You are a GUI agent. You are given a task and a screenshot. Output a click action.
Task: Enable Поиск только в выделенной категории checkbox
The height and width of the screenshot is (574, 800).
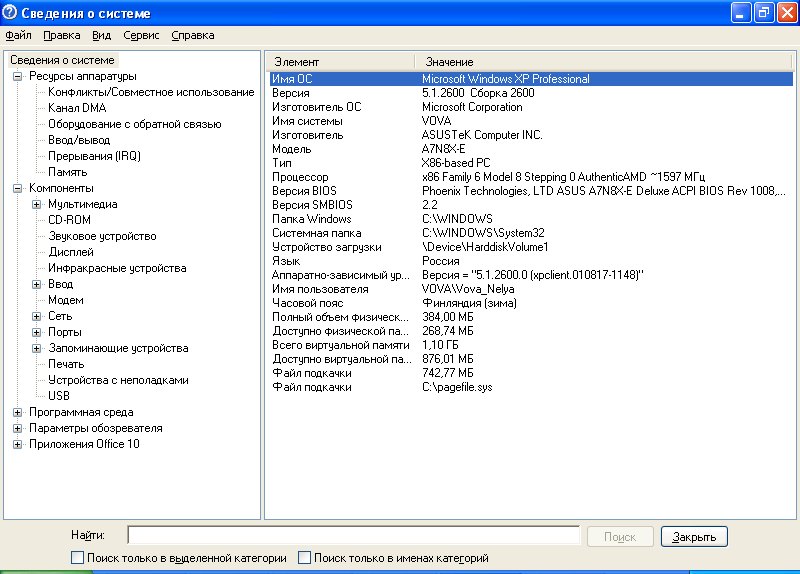78,558
